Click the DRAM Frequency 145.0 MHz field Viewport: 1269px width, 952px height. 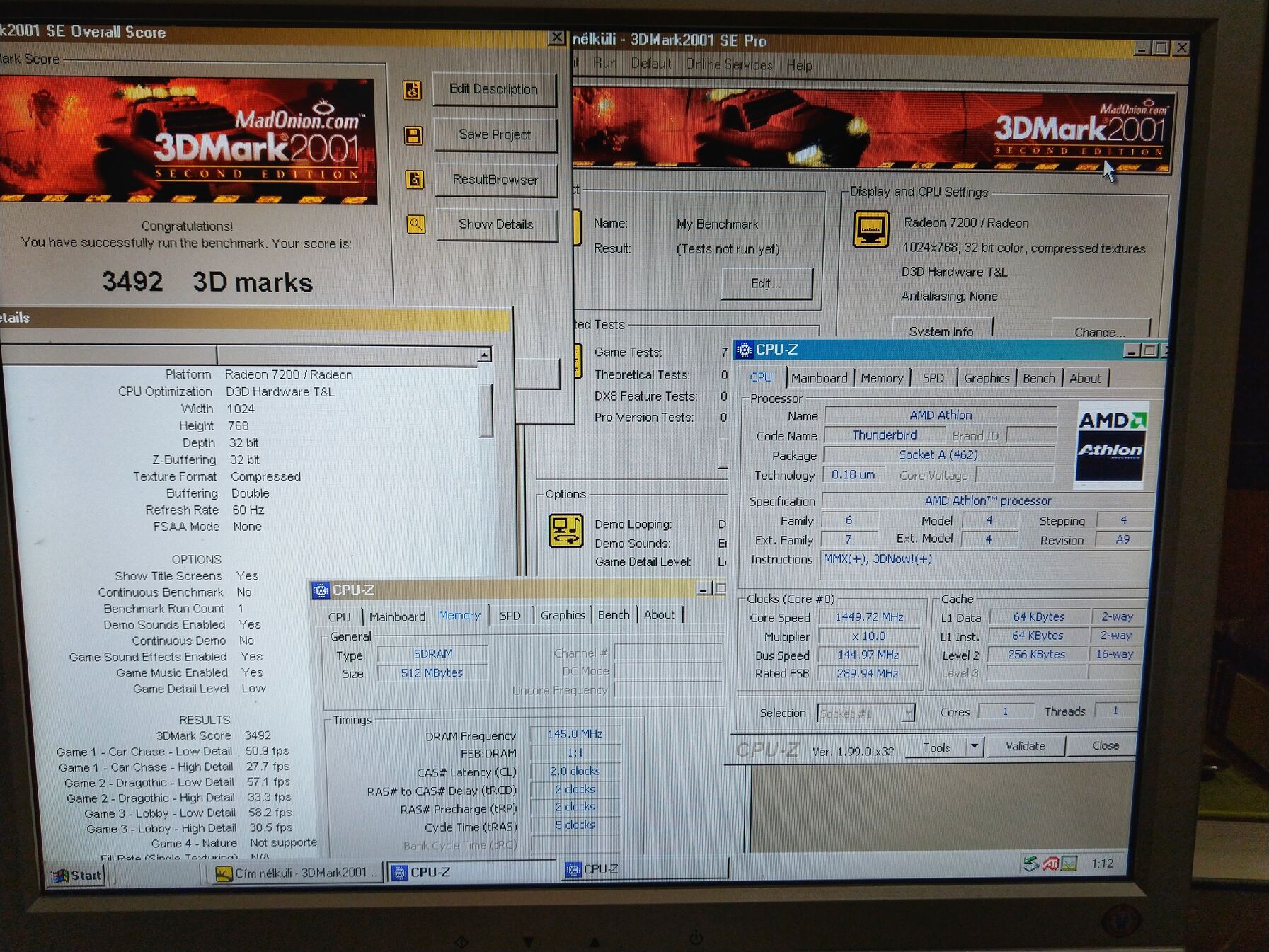(575, 734)
